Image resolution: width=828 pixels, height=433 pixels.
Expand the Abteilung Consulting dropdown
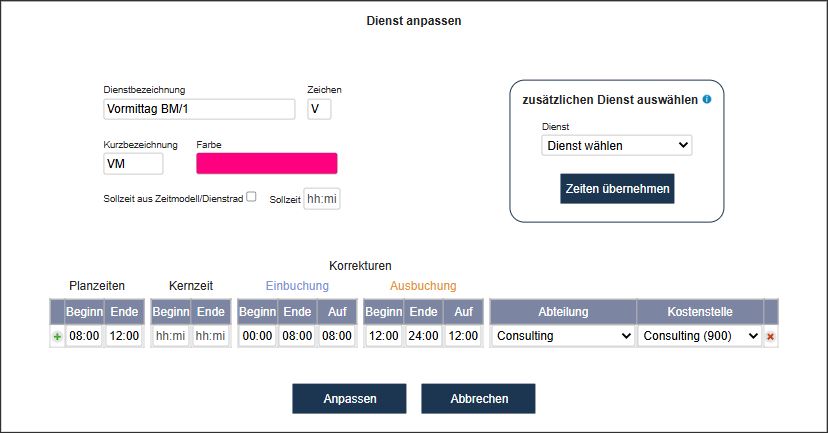563,336
